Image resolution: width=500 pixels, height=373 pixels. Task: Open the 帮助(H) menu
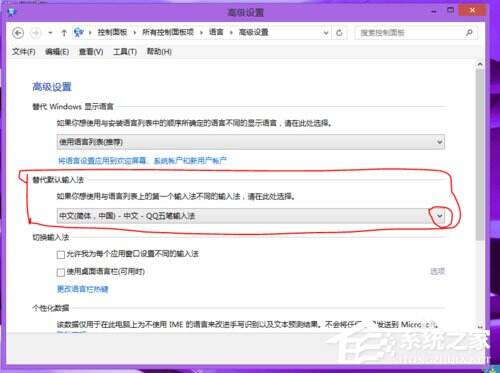coord(159,52)
